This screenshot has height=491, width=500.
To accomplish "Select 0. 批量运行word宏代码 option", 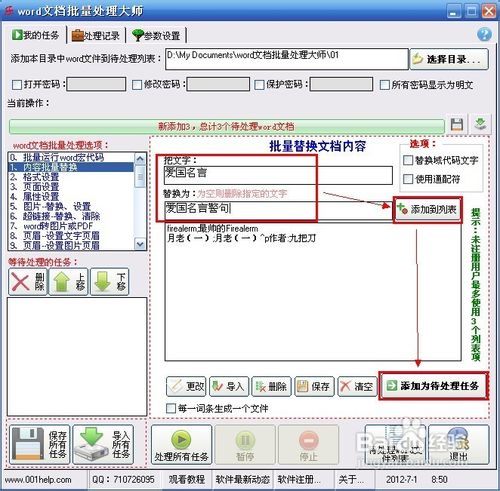I will point(71,157).
